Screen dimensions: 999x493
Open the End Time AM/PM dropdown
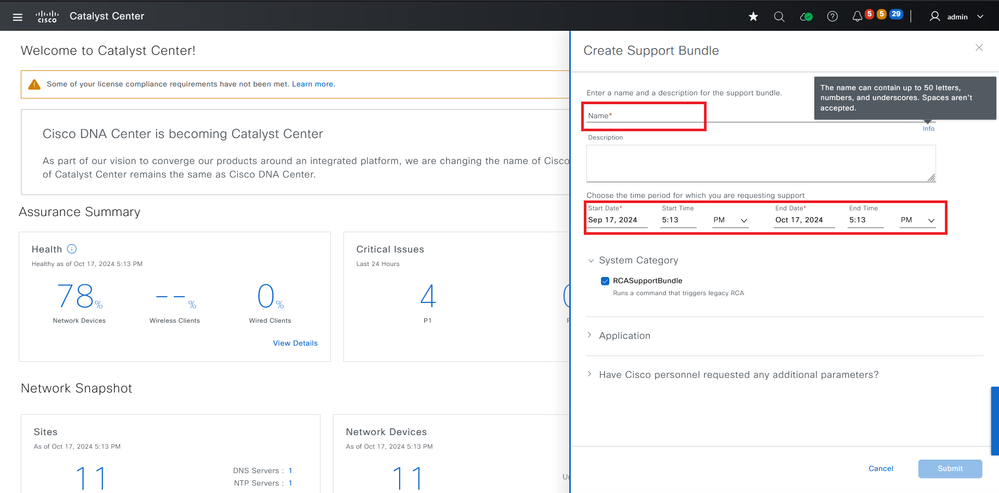pyautogui.click(x=917, y=220)
